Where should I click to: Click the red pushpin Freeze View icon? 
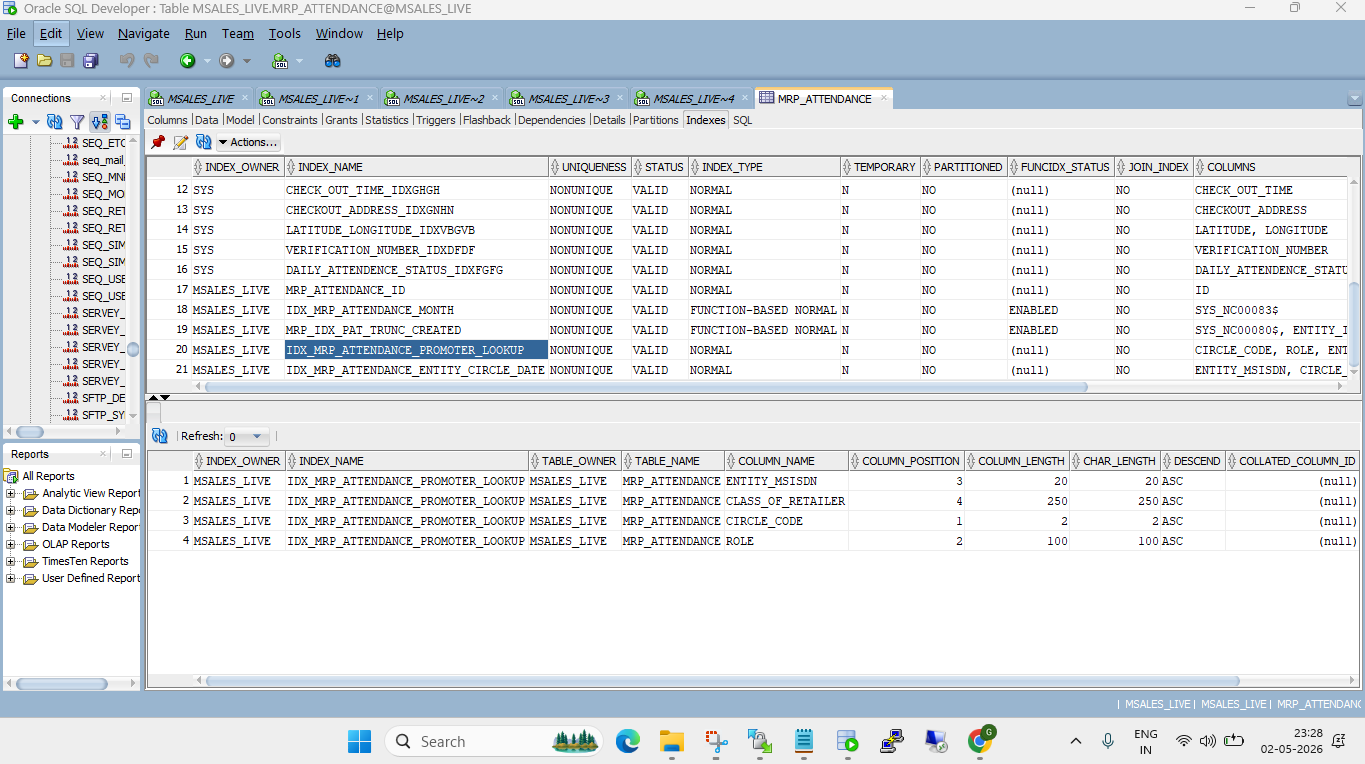pyautogui.click(x=158, y=142)
